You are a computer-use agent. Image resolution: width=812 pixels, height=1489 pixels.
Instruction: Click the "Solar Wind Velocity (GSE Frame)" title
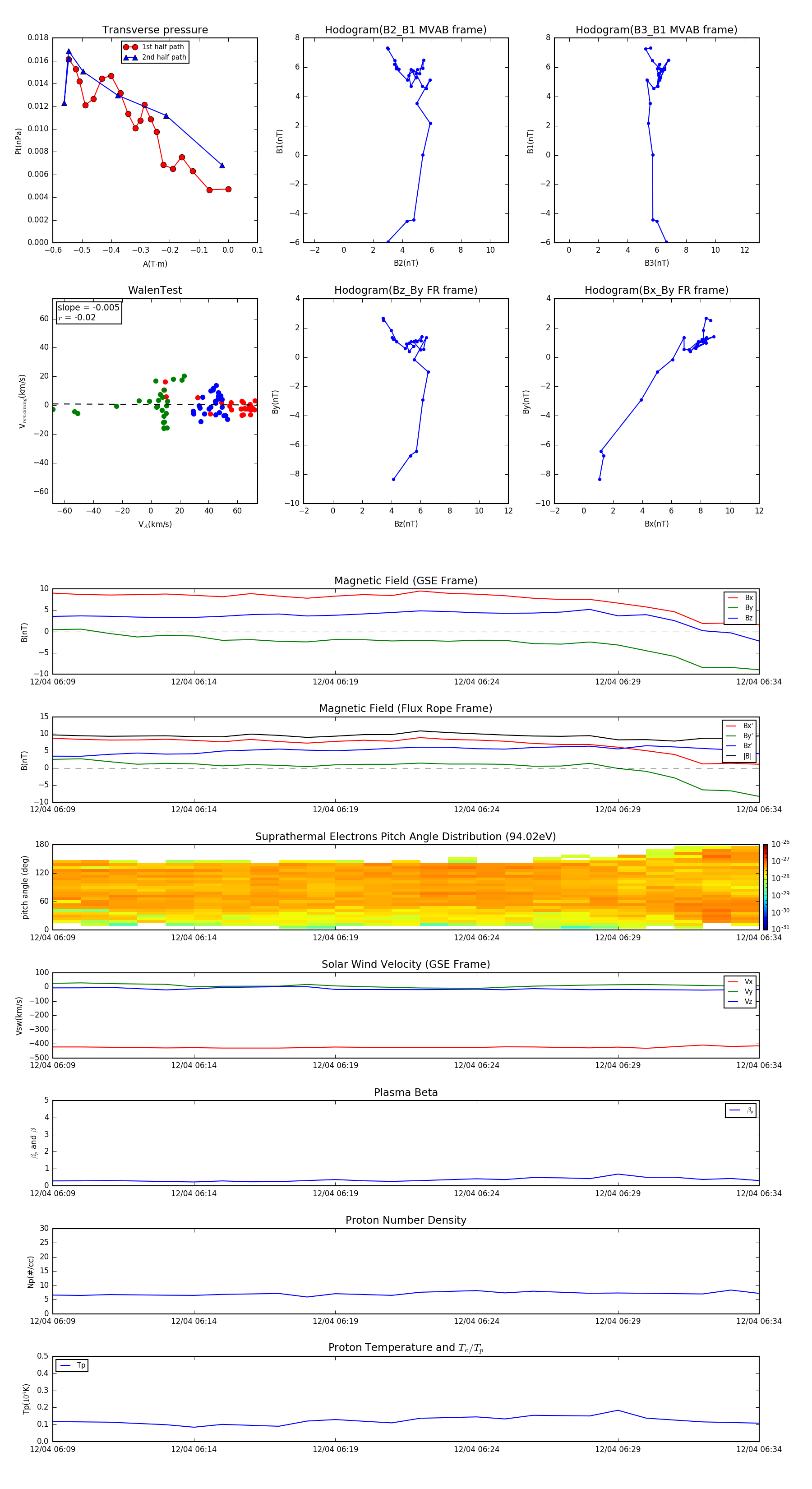(406, 965)
